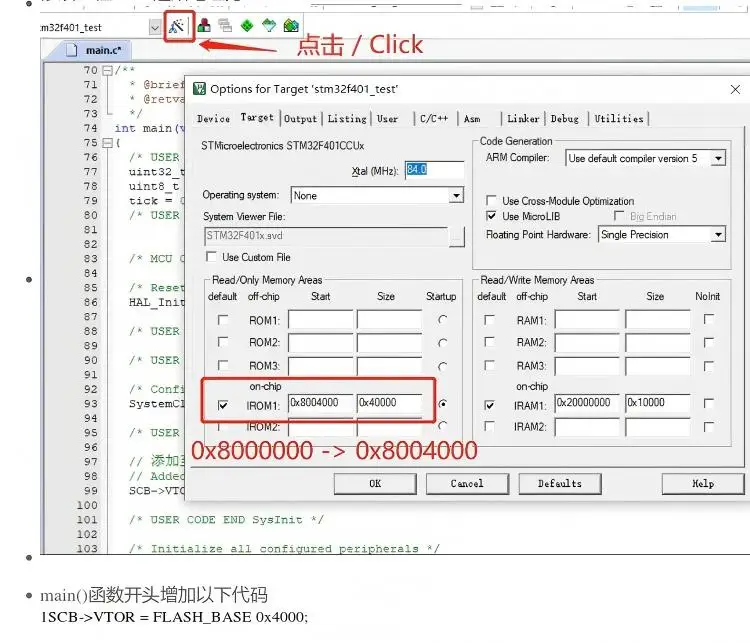Switch to the Output tab
Viewport: 750px width, 643px height.
pyautogui.click(x=300, y=119)
